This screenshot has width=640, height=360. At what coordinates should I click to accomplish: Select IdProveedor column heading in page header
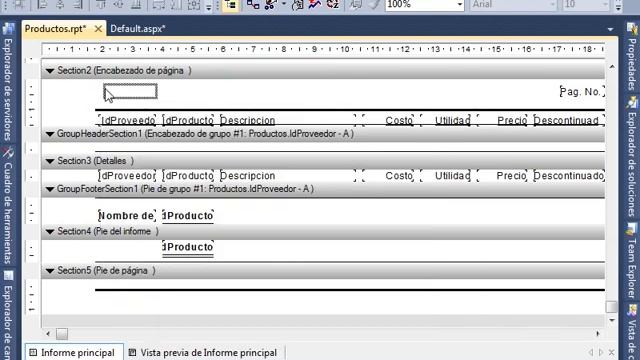point(127,120)
